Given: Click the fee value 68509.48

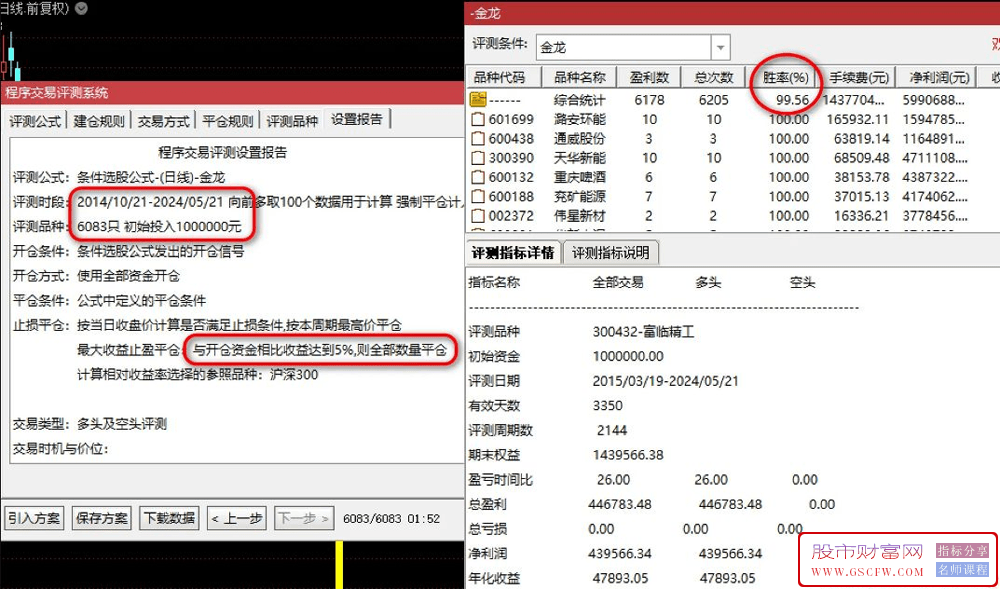Looking at the screenshot, I should pyautogui.click(x=860, y=157).
